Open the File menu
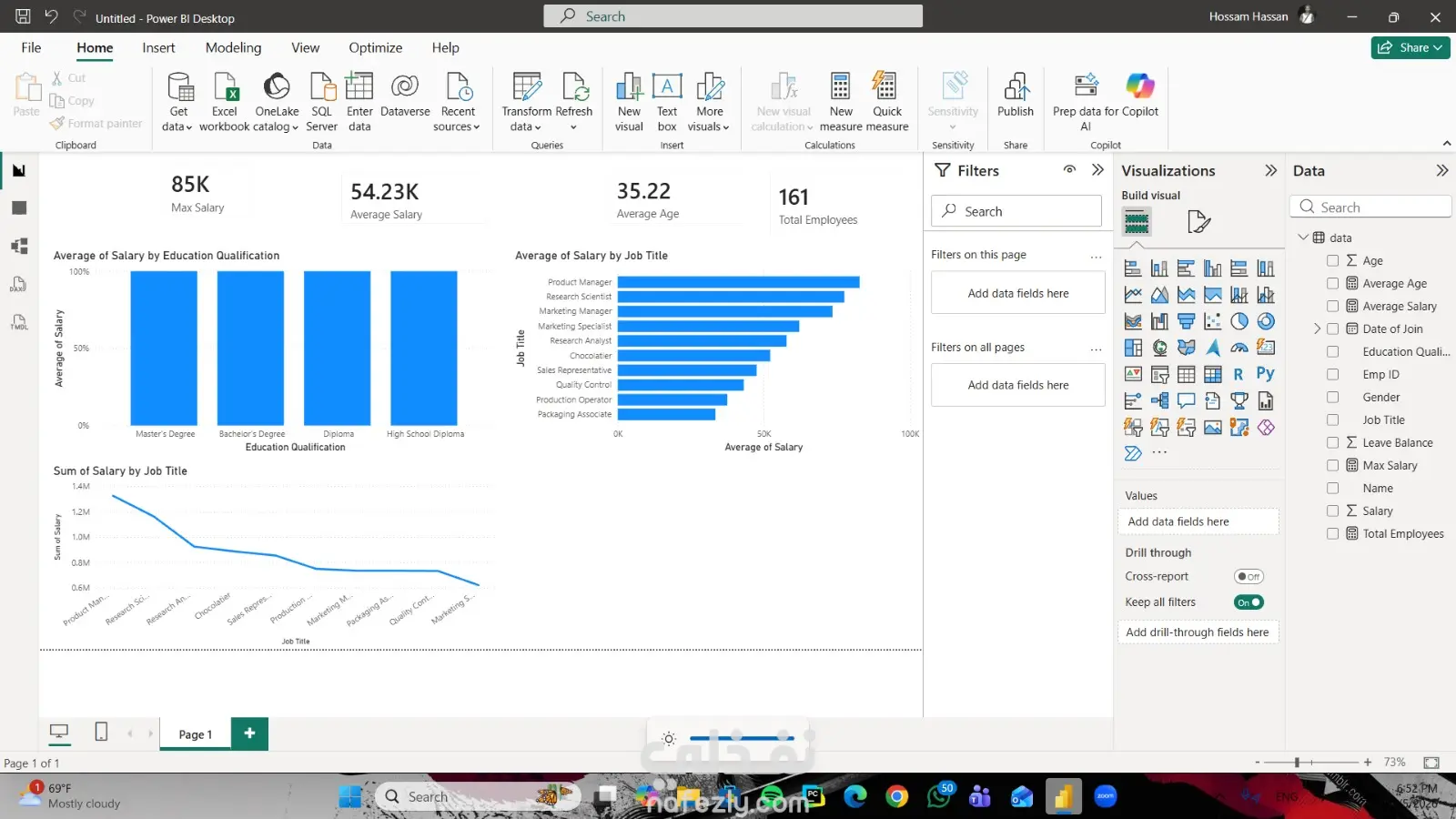Image resolution: width=1456 pixels, height=819 pixels. click(x=31, y=47)
